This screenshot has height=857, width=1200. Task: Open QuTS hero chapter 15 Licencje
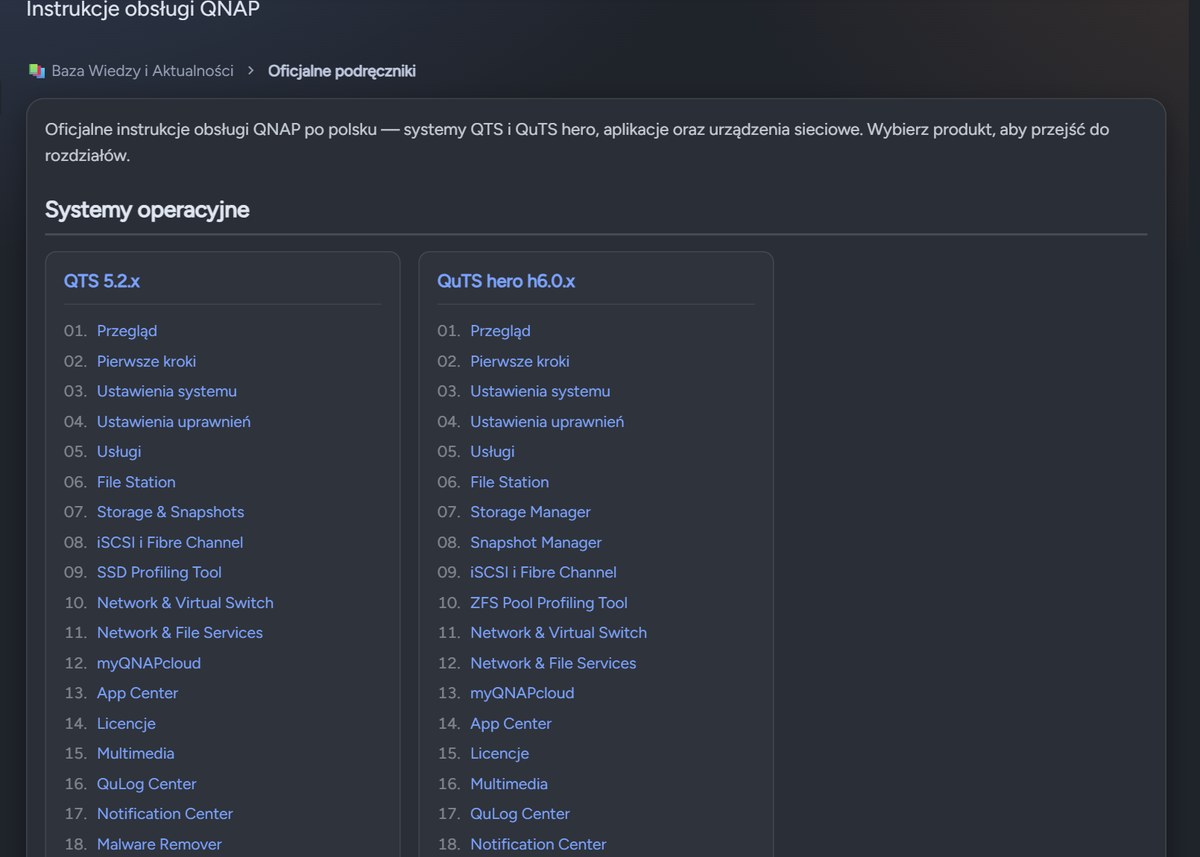[x=500, y=753]
